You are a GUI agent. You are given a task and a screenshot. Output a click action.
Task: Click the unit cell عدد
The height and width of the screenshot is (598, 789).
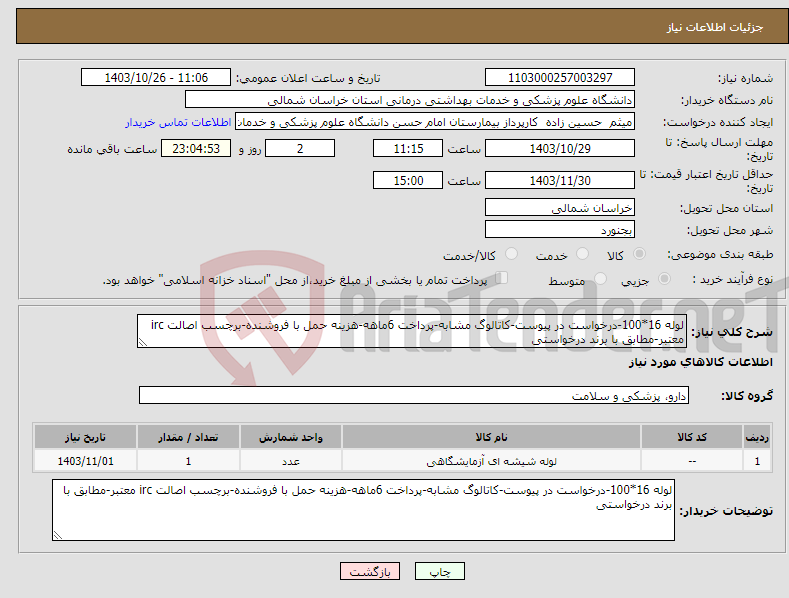291,461
